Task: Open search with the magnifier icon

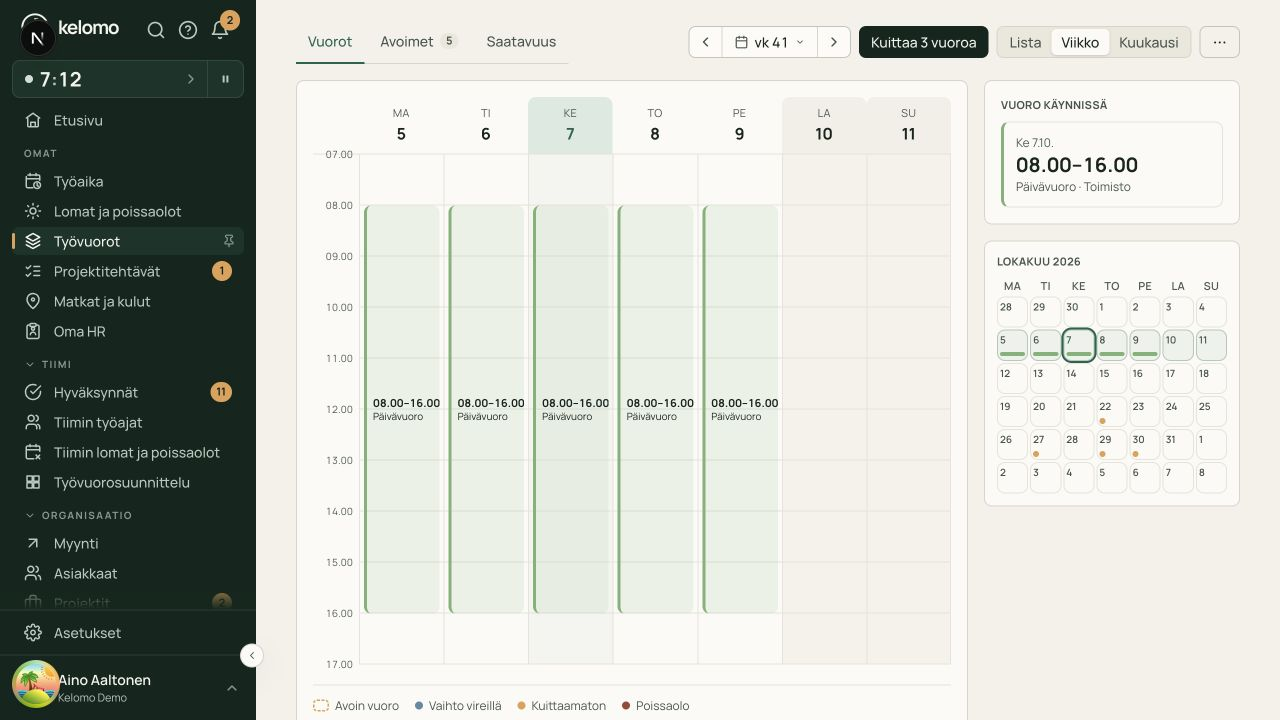Action: tap(156, 30)
